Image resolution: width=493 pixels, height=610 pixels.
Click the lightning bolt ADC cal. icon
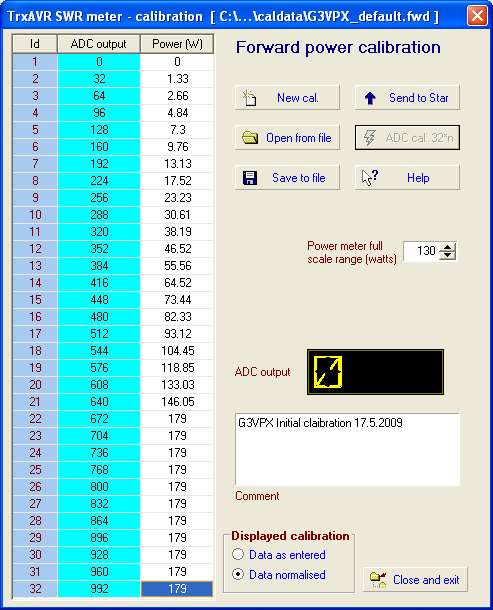[x=369, y=138]
